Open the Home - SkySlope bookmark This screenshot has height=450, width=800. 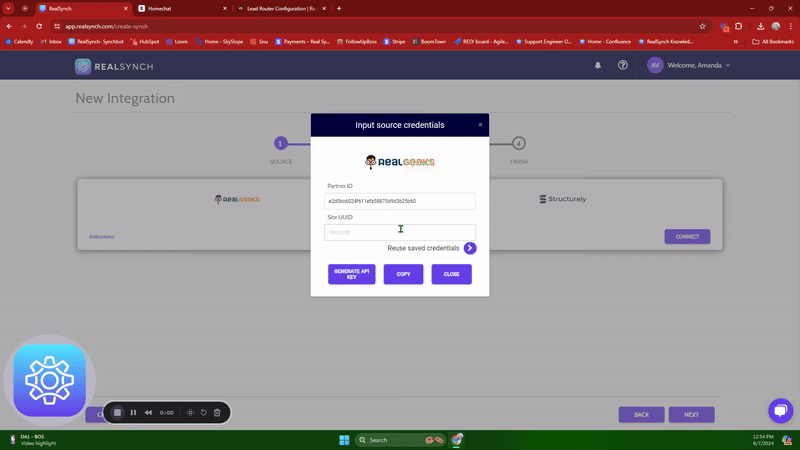(219, 42)
